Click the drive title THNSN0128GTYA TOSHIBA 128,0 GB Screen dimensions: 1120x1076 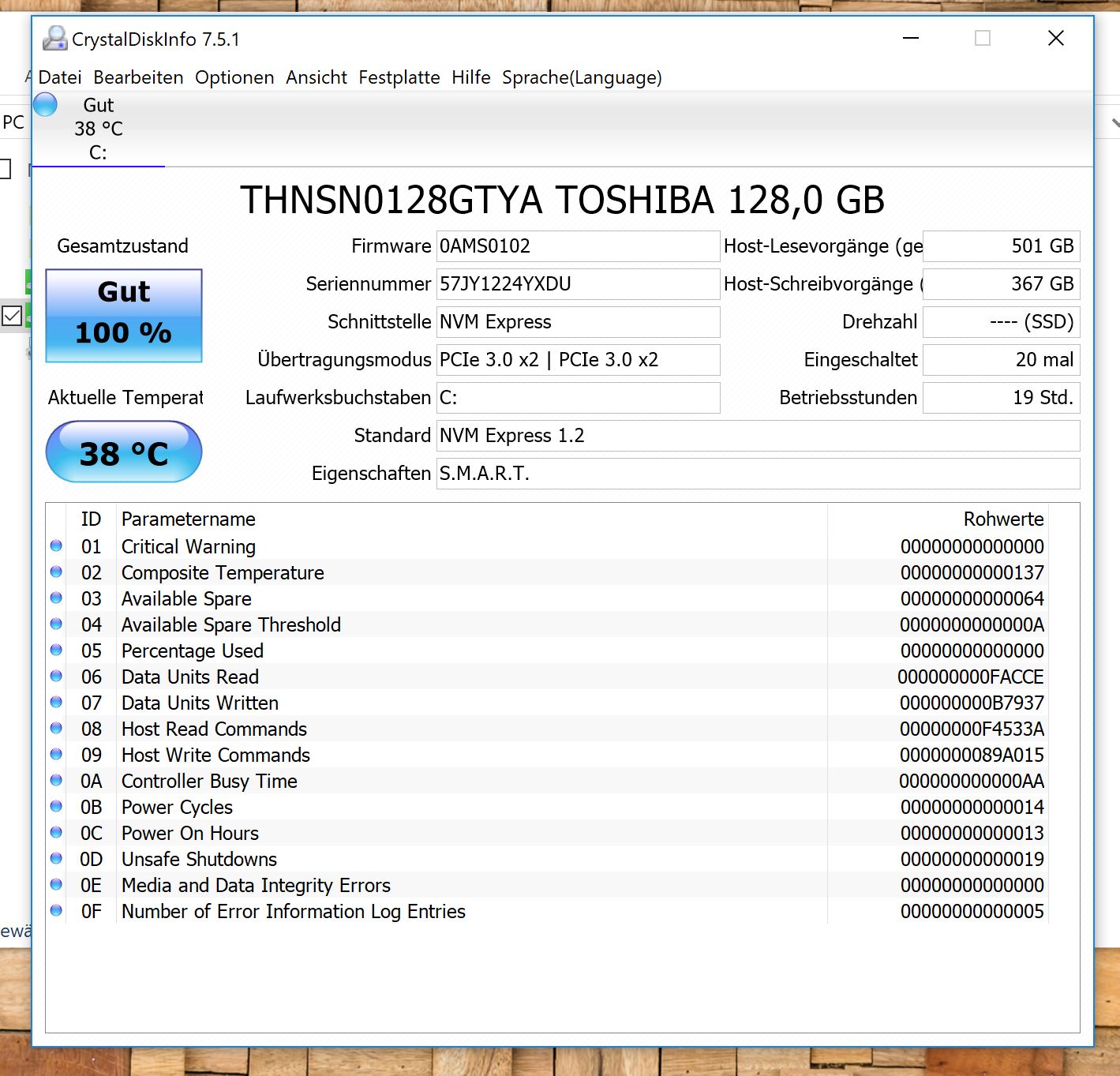pos(562,200)
